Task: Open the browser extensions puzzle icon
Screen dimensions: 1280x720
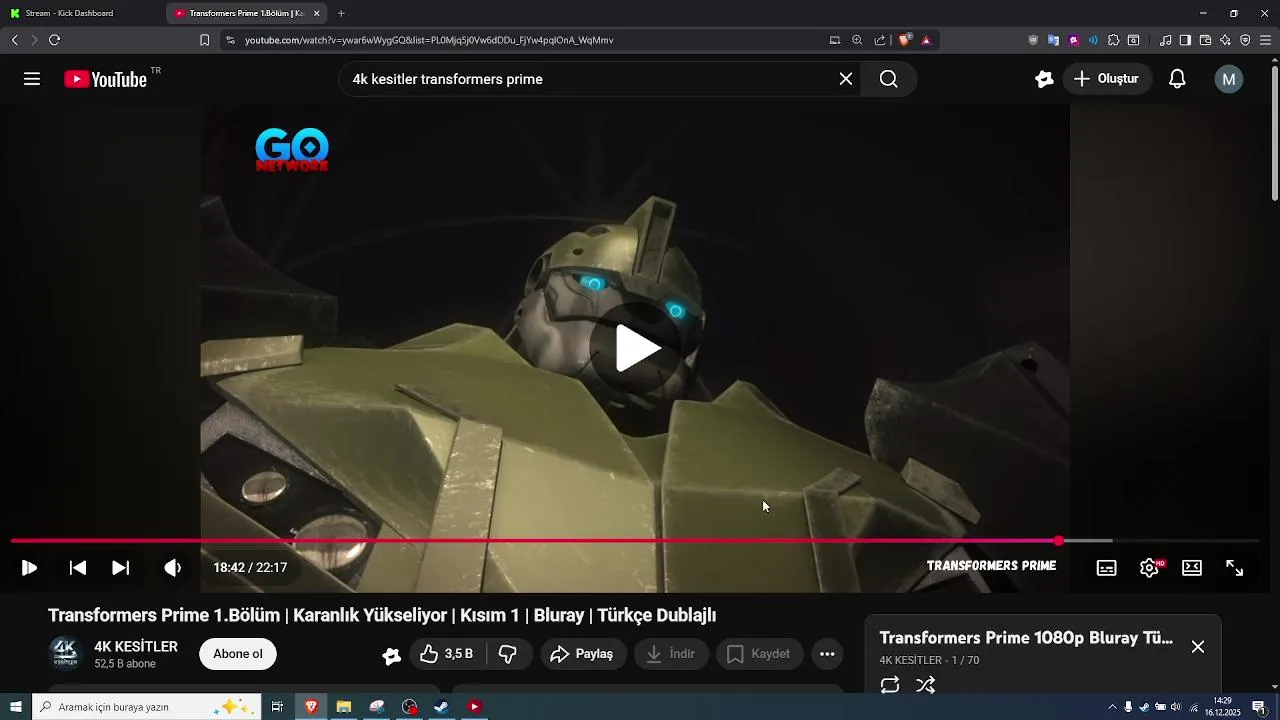Action: (1113, 40)
